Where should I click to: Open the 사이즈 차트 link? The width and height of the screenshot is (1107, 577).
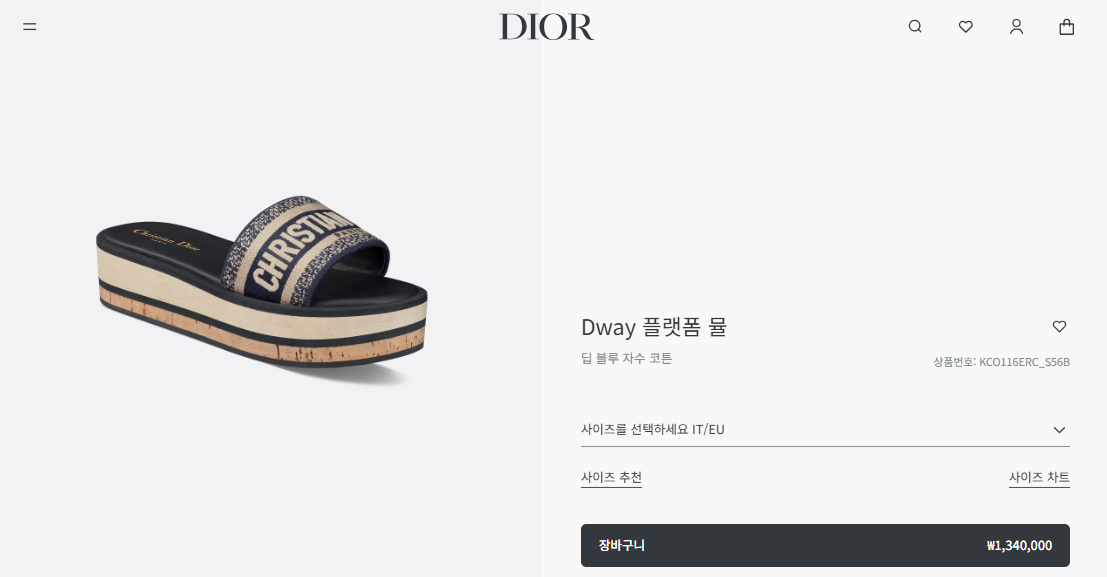pyautogui.click(x=1039, y=478)
